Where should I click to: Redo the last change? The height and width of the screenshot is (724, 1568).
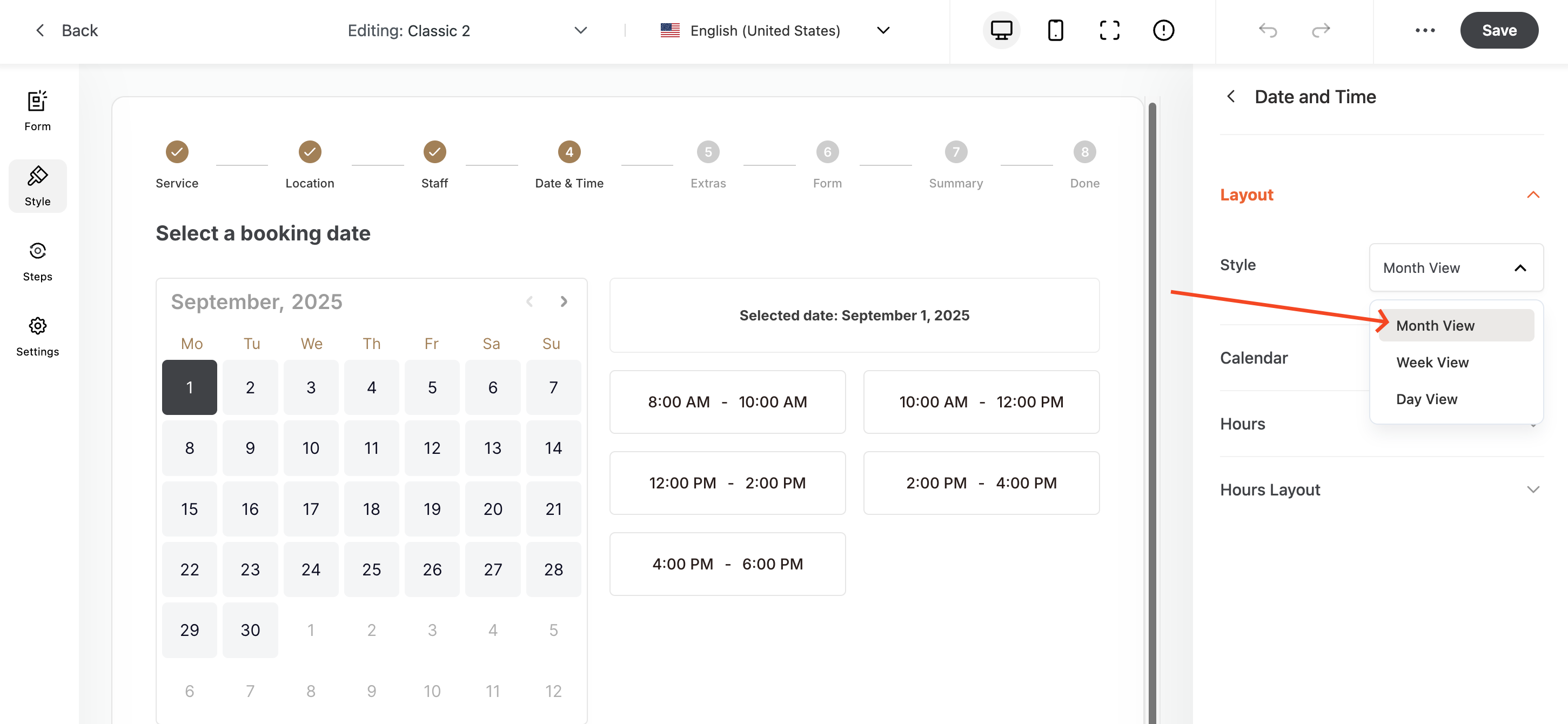coord(1321,30)
